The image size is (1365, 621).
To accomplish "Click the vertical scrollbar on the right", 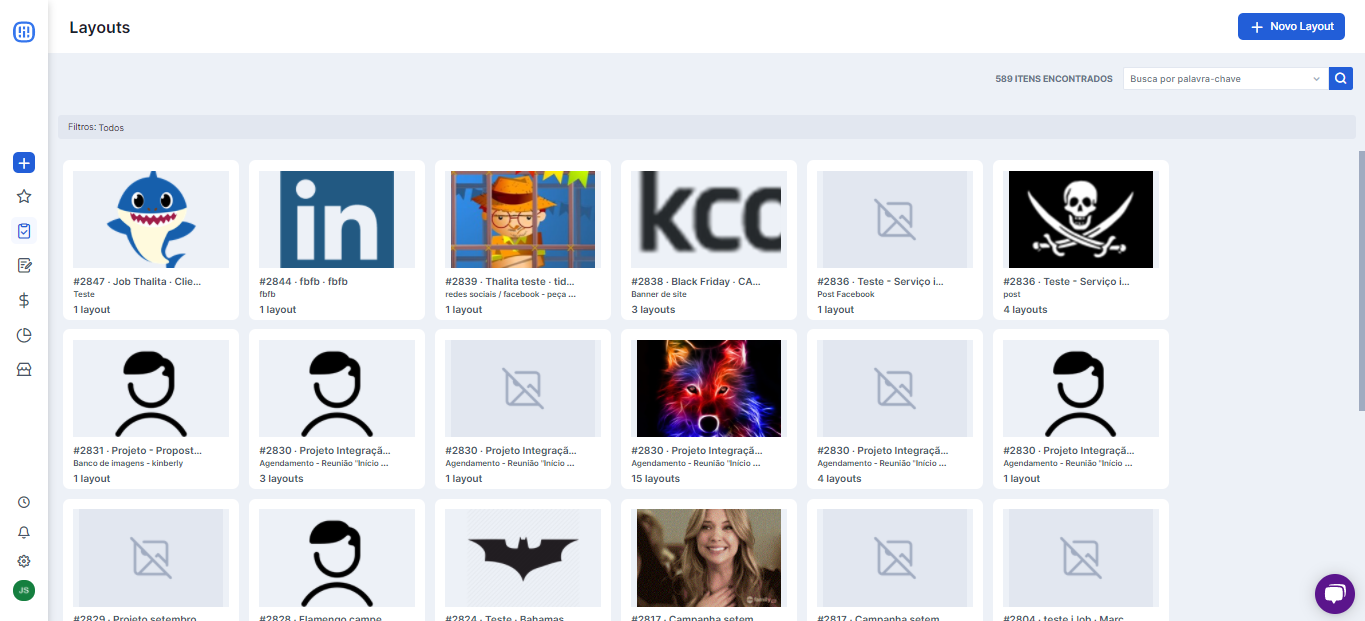I will tap(1361, 280).
